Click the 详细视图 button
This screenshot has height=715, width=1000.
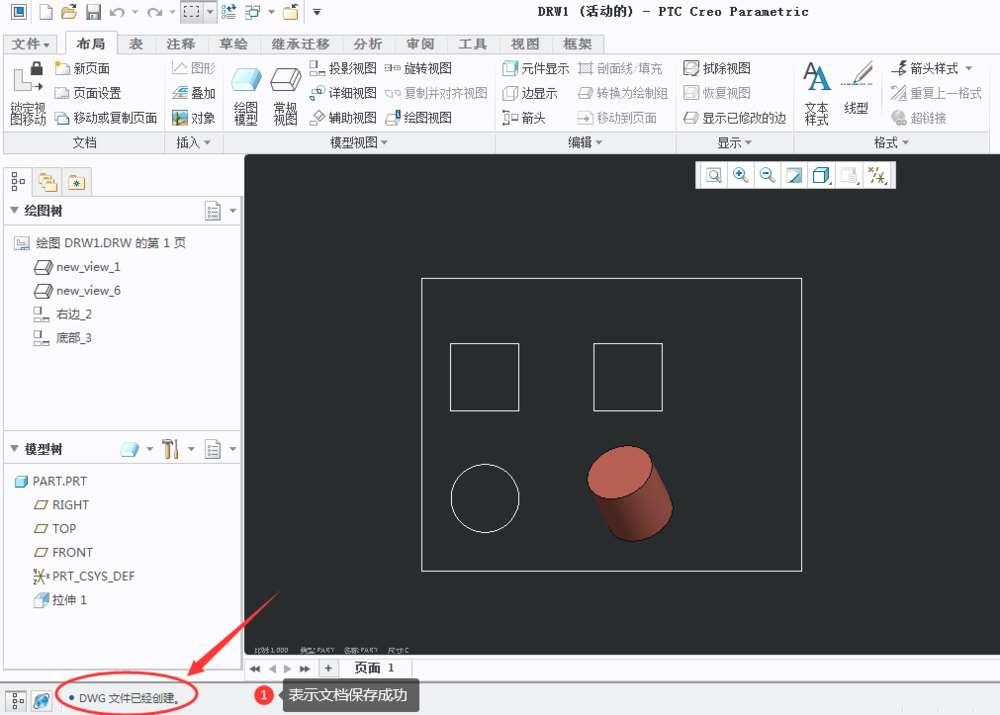343,93
